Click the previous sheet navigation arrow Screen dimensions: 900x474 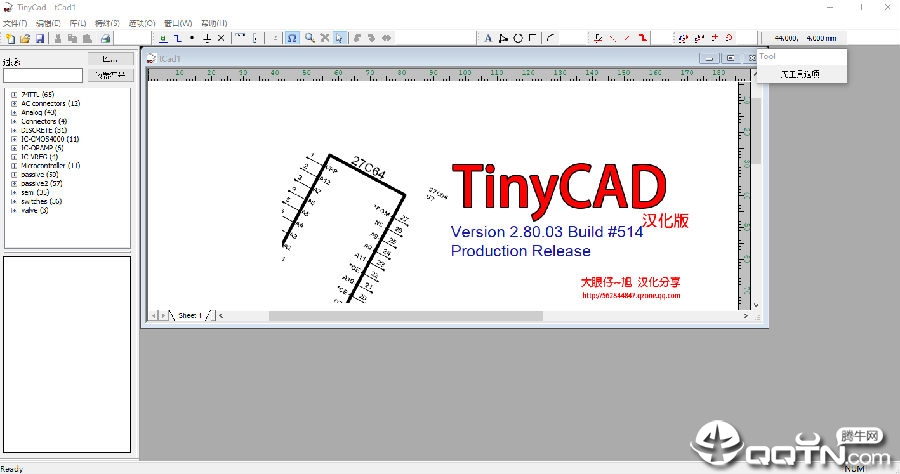pyautogui.click(x=153, y=315)
